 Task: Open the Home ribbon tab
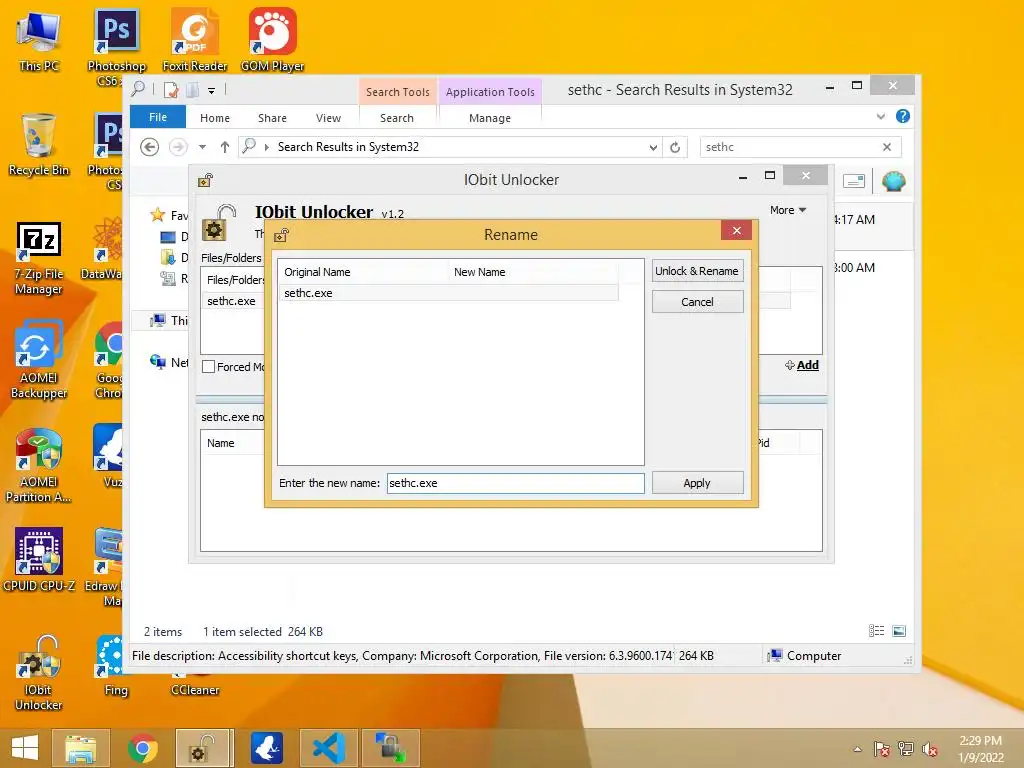click(x=215, y=118)
